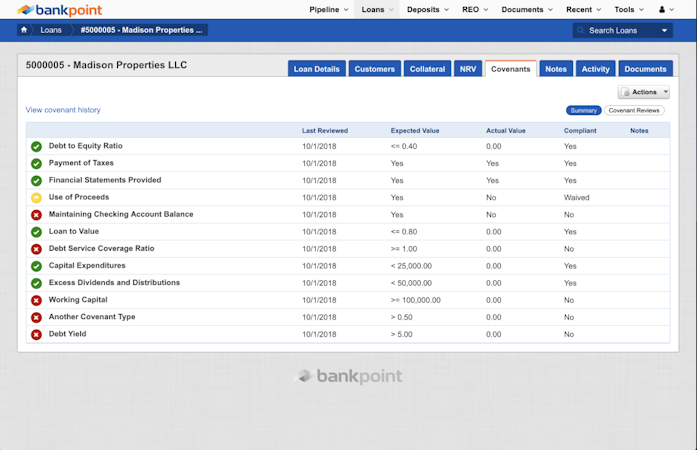This screenshot has width=697, height=450.
Task: Click expected value >= 100,000.00
Action: coord(416,300)
